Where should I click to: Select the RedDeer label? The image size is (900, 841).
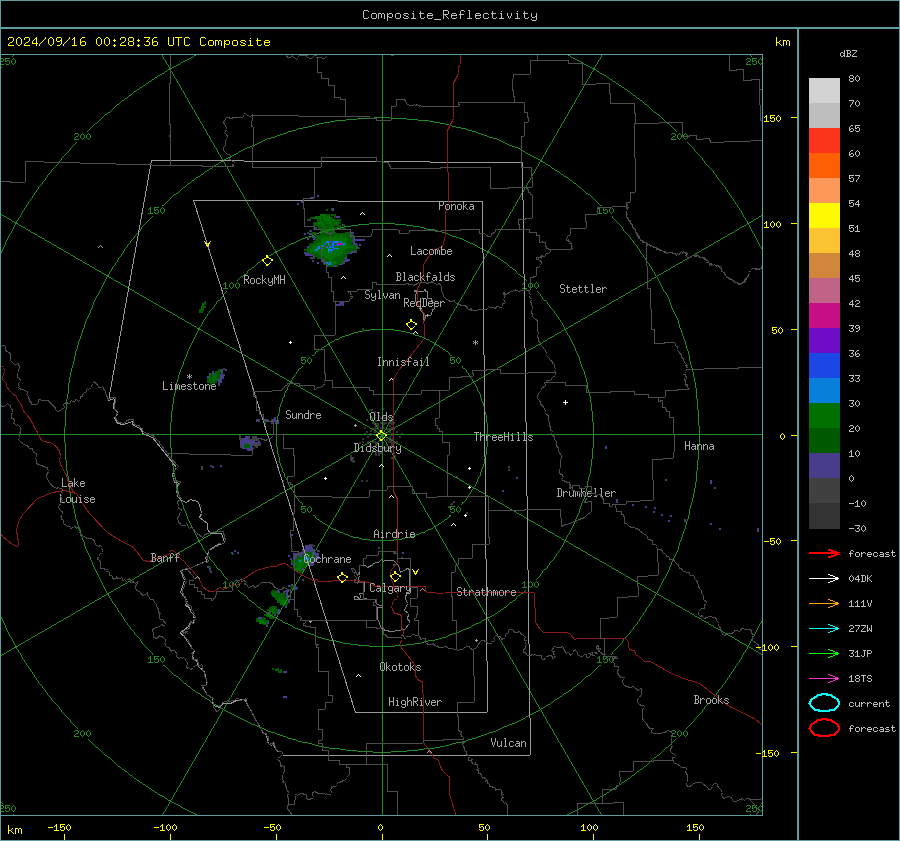click(x=424, y=303)
